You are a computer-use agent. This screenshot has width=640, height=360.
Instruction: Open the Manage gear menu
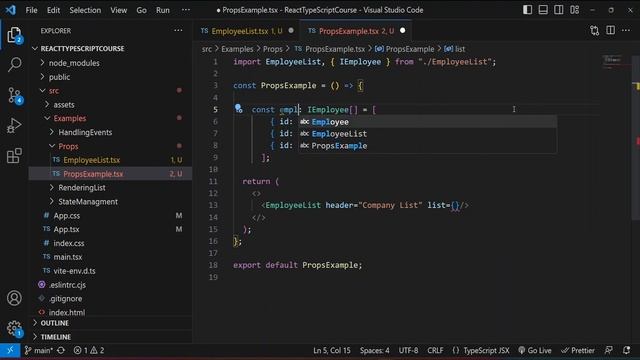click(14, 328)
